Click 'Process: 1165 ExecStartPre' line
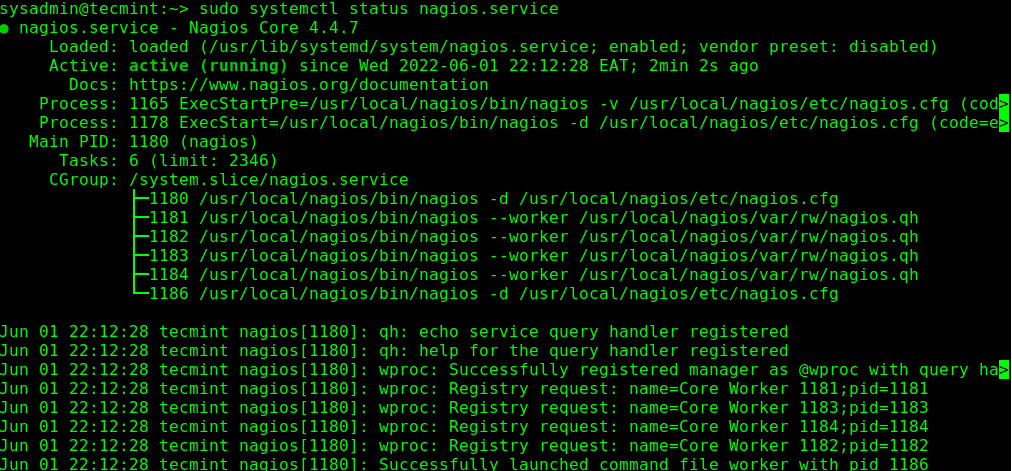The image size is (1012, 471). pos(523,104)
